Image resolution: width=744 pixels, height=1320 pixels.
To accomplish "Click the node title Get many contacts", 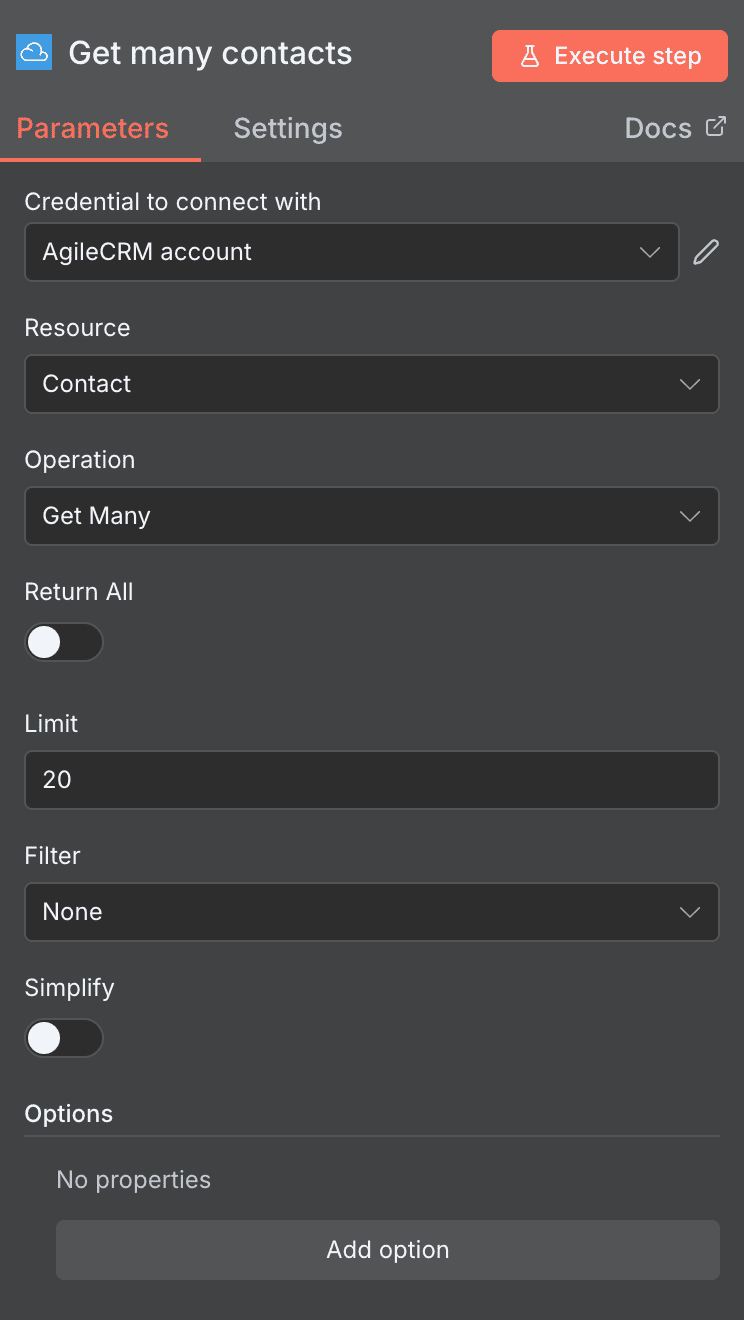I will pos(210,53).
